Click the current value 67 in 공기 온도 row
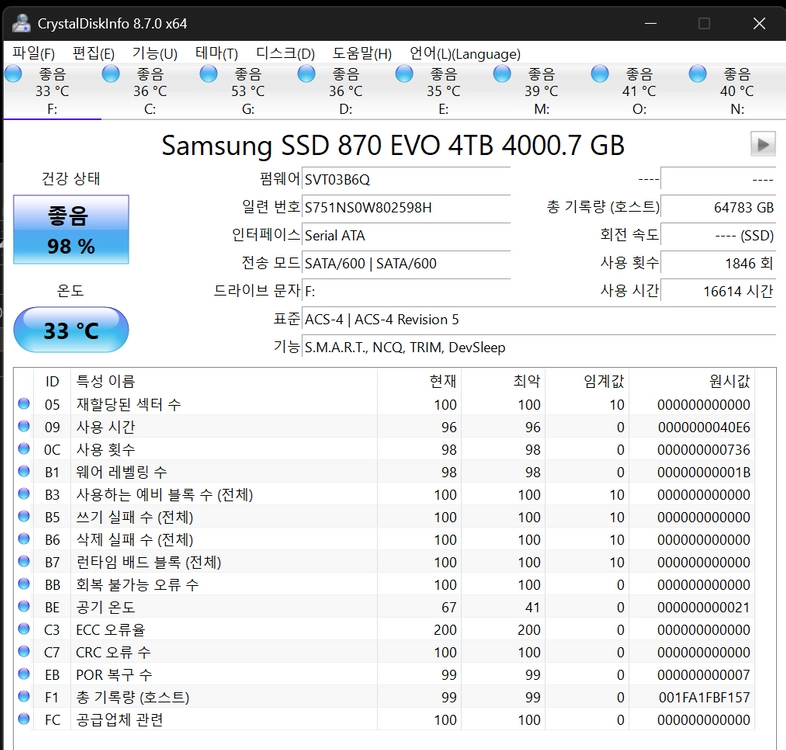The image size is (786, 750). pos(449,607)
